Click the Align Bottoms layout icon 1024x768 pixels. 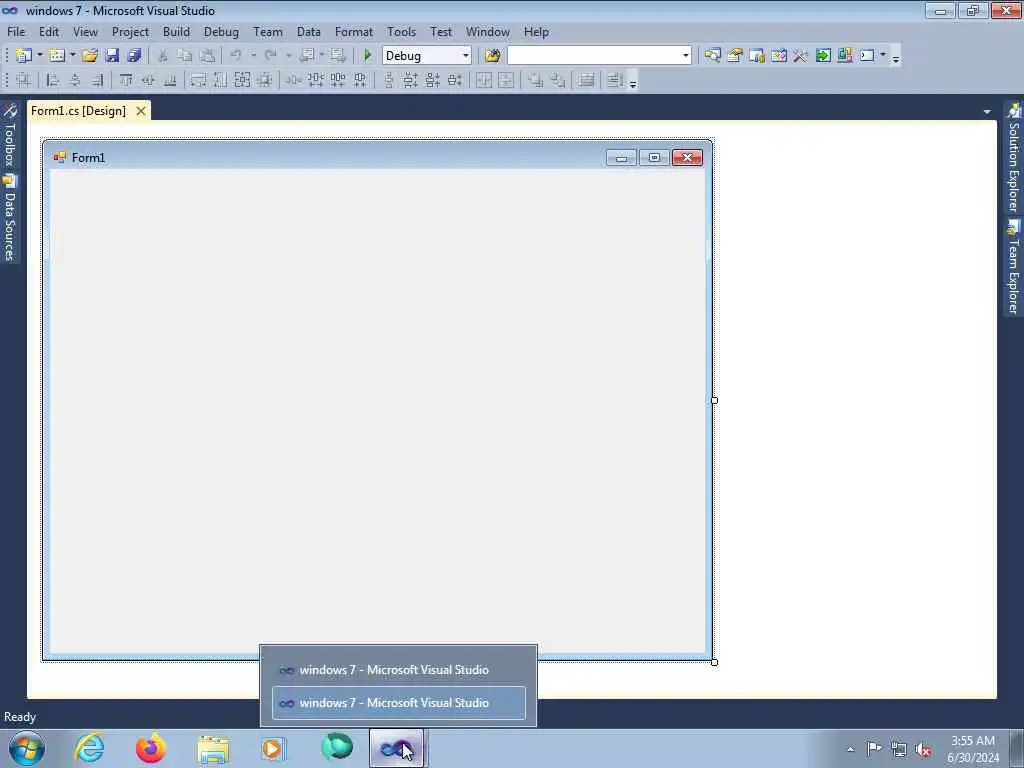[x=170, y=80]
